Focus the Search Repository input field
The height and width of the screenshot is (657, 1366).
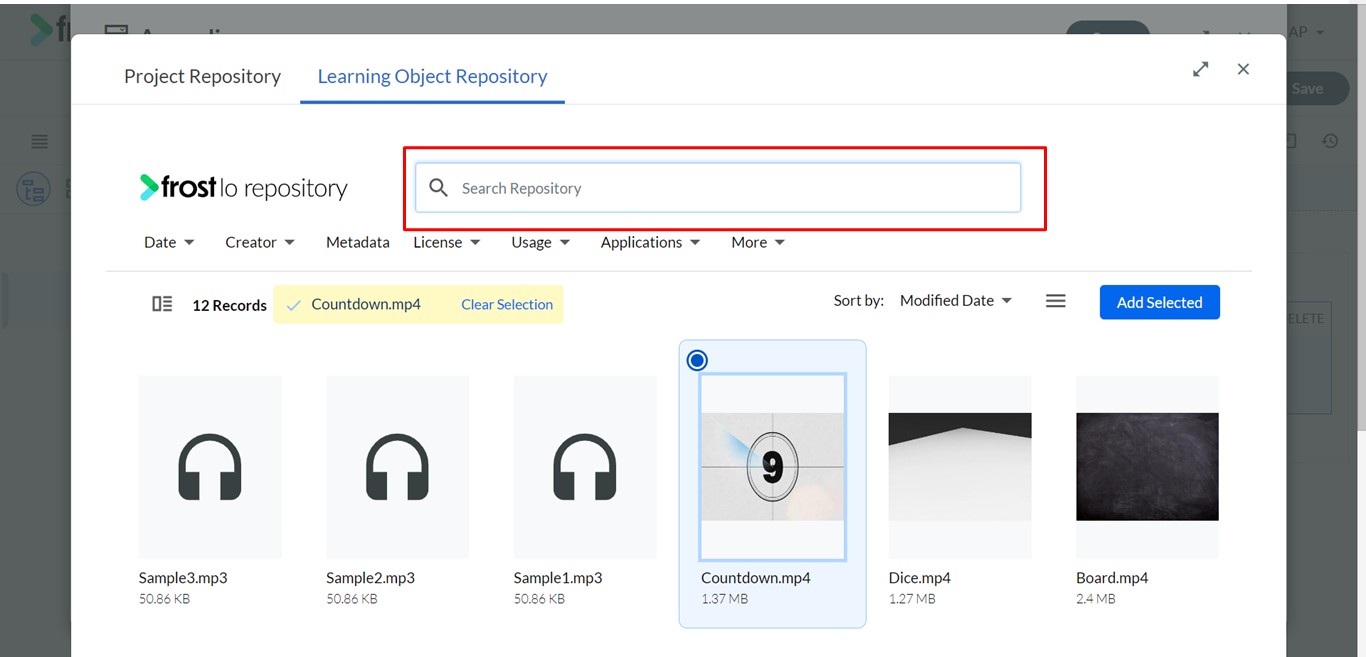[x=718, y=188]
